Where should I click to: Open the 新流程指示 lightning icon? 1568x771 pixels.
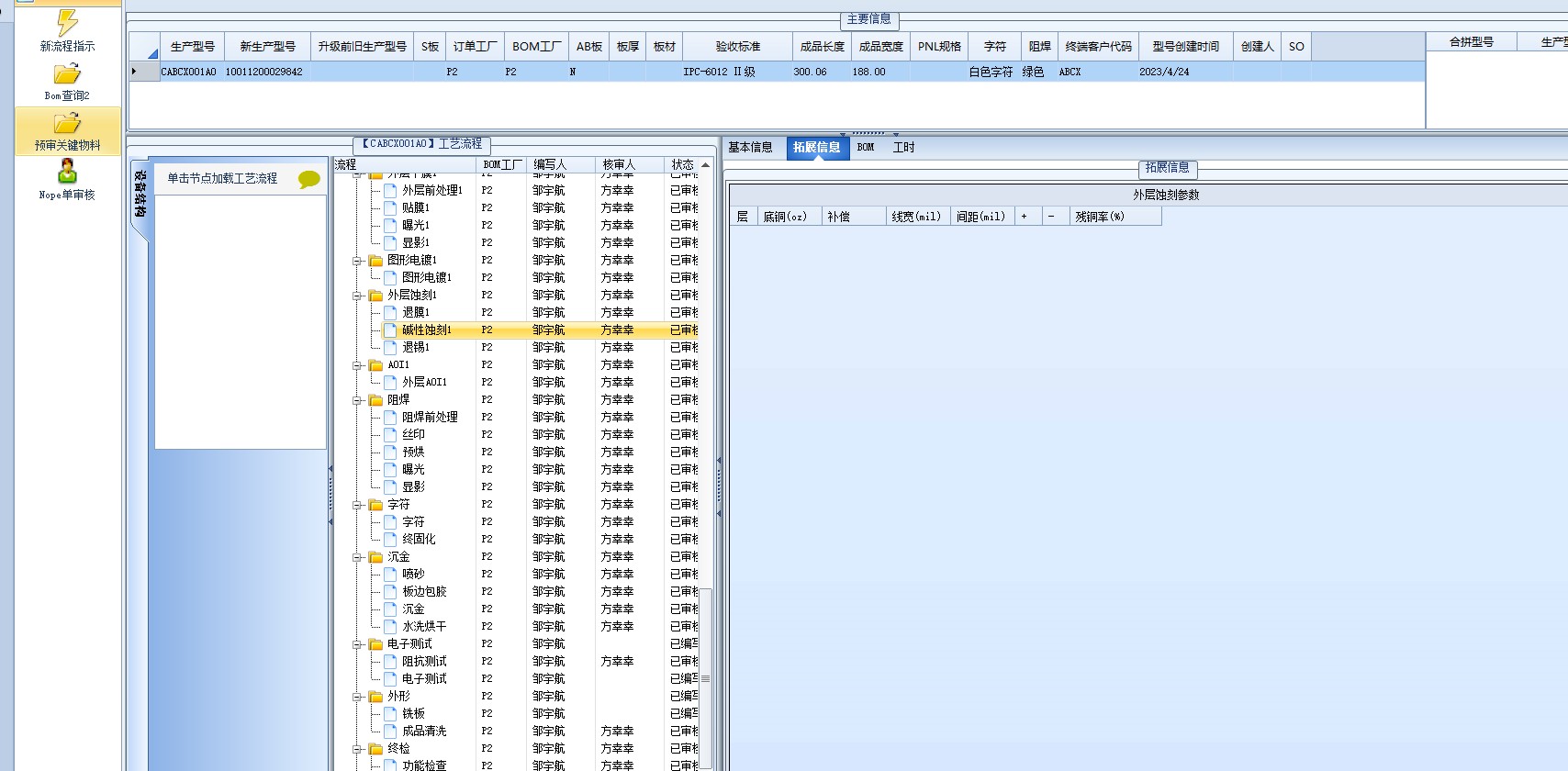point(67,23)
